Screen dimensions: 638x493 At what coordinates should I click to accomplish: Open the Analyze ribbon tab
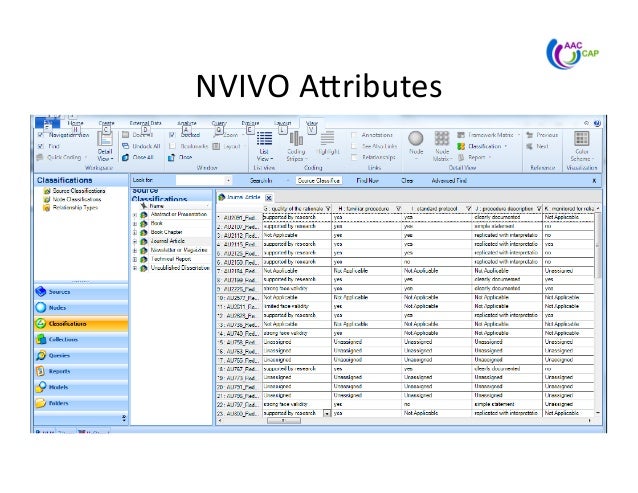[187, 123]
